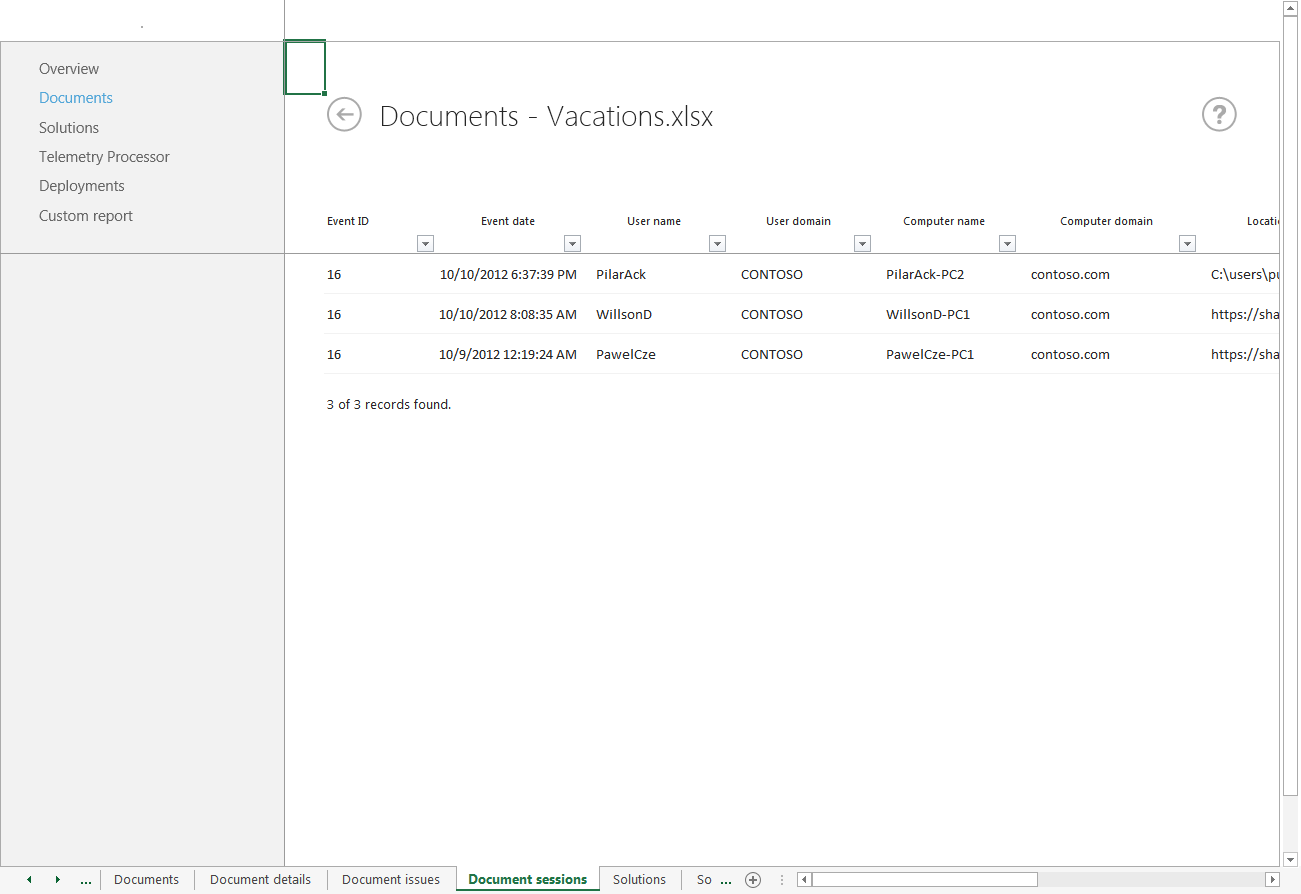The image size is (1301, 894).
Task: Open the Event ID filter dropdown
Action: (x=425, y=243)
